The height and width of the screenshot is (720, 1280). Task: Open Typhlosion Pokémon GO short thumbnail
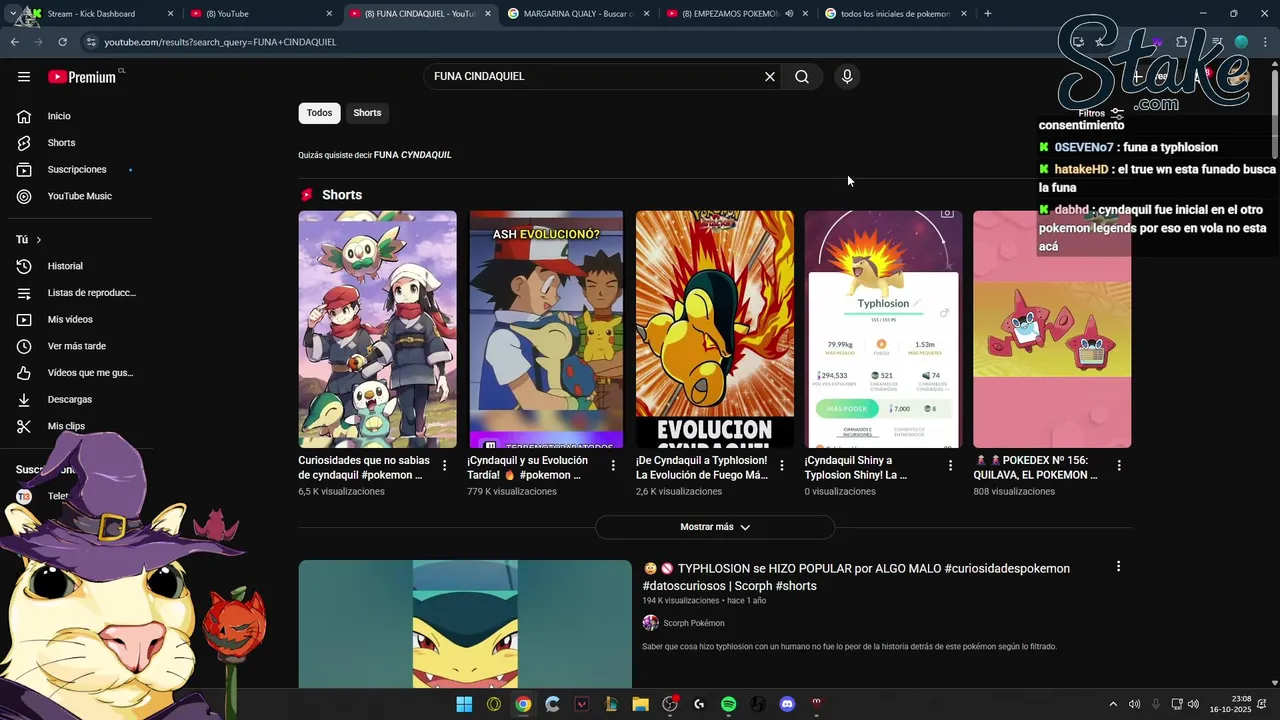click(884, 329)
